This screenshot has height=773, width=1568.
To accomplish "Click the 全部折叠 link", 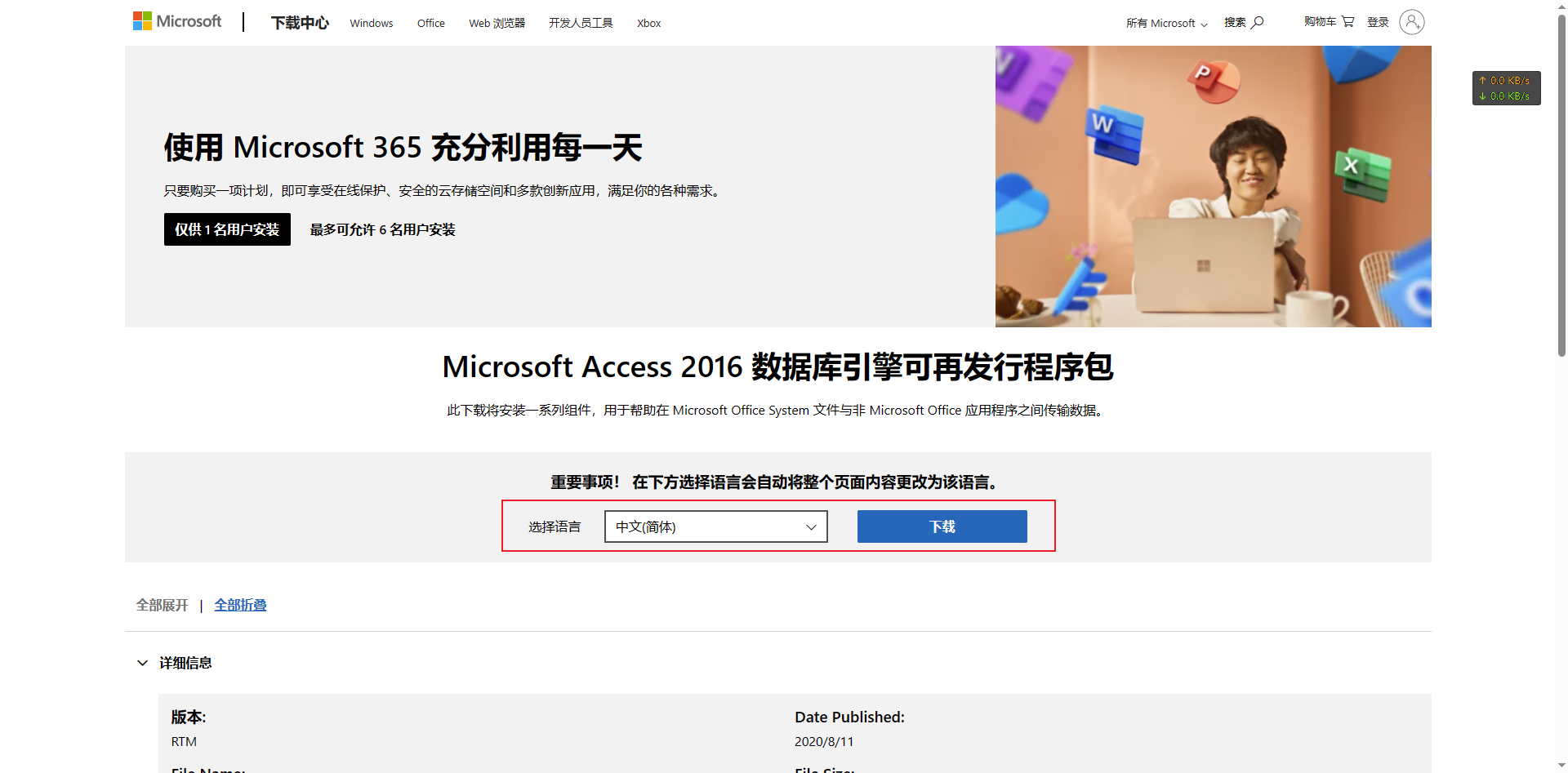I will pyautogui.click(x=240, y=605).
